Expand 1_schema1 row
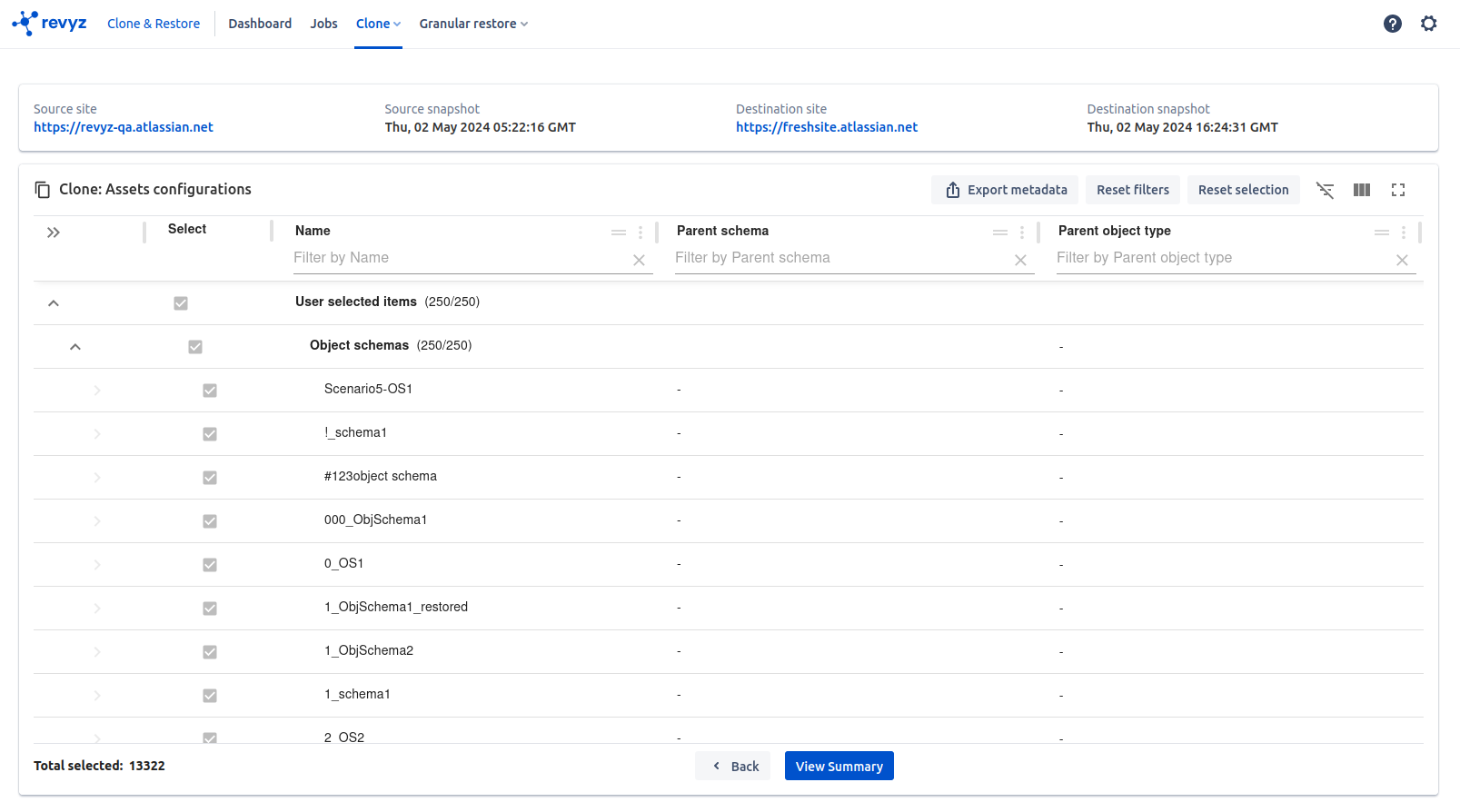Screen dimensions: 1460x812 tap(97, 696)
